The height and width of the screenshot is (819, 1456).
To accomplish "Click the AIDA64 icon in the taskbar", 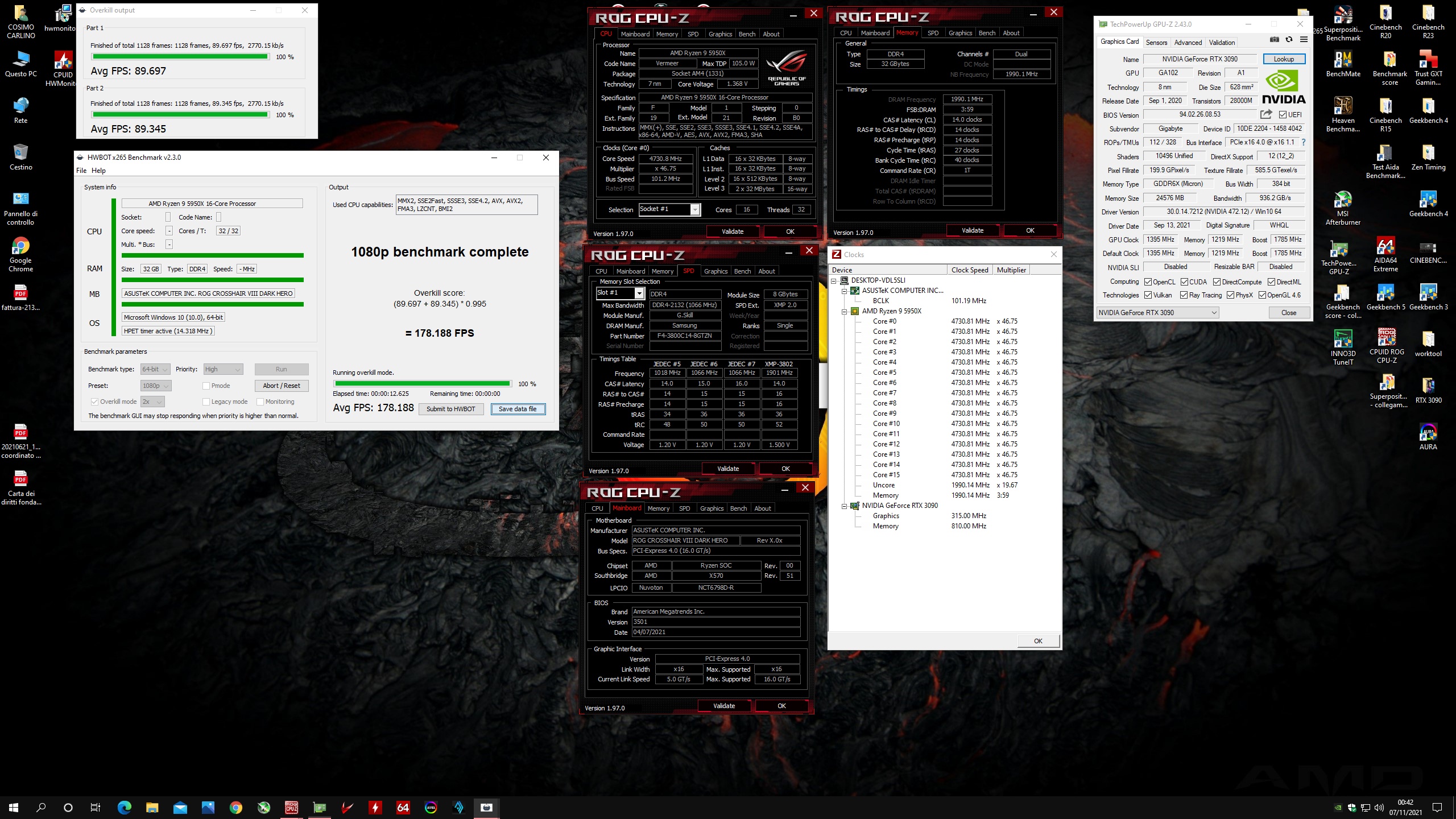I will coord(403,807).
